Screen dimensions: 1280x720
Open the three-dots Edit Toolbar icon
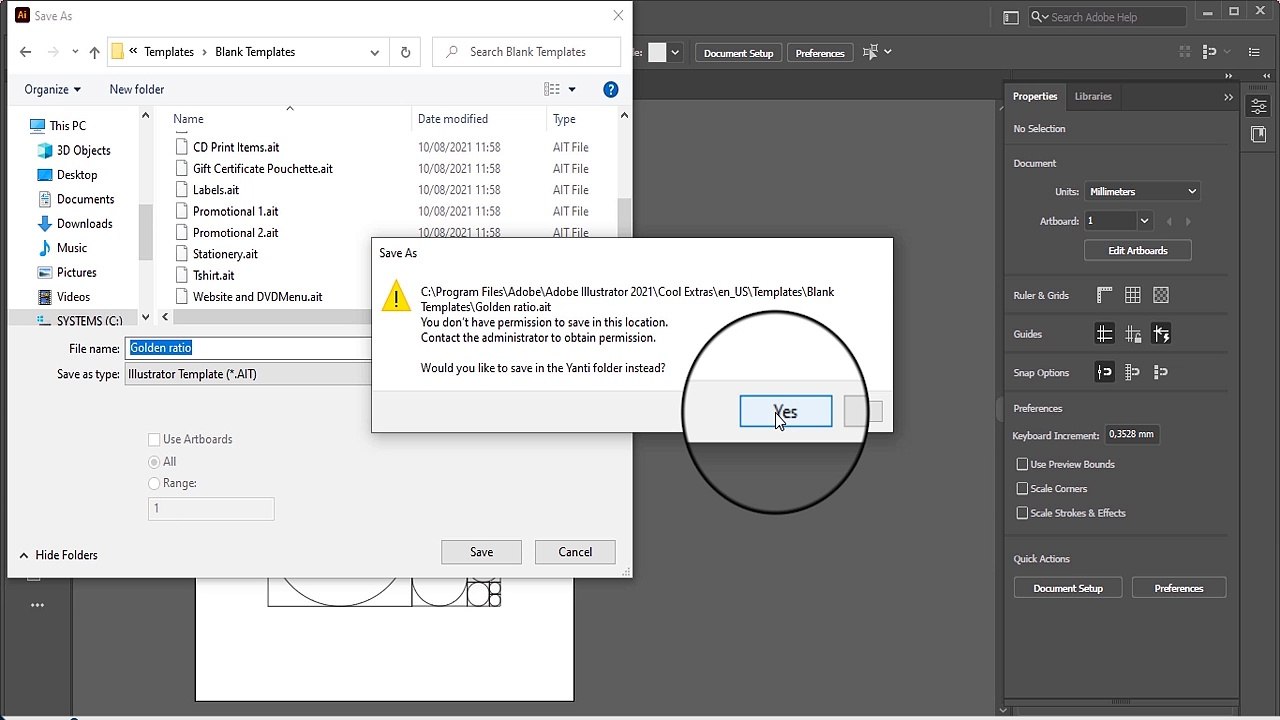(37, 605)
